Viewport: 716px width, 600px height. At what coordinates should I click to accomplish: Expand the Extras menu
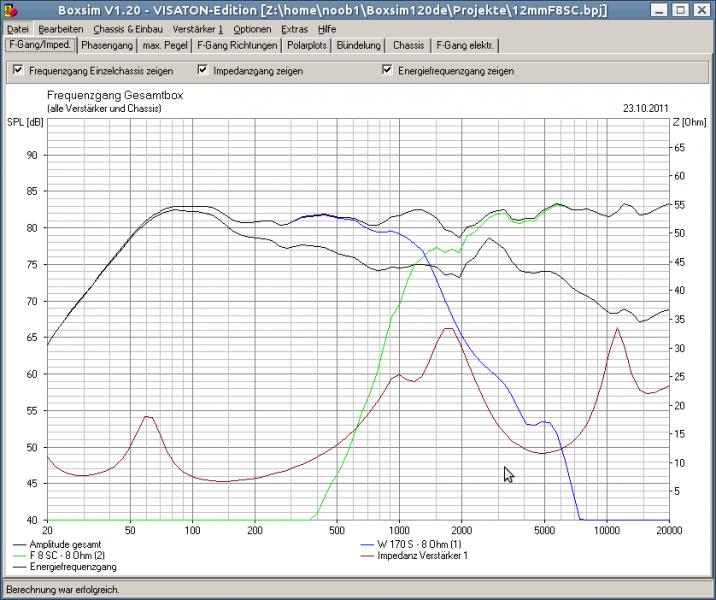click(295, 30)
